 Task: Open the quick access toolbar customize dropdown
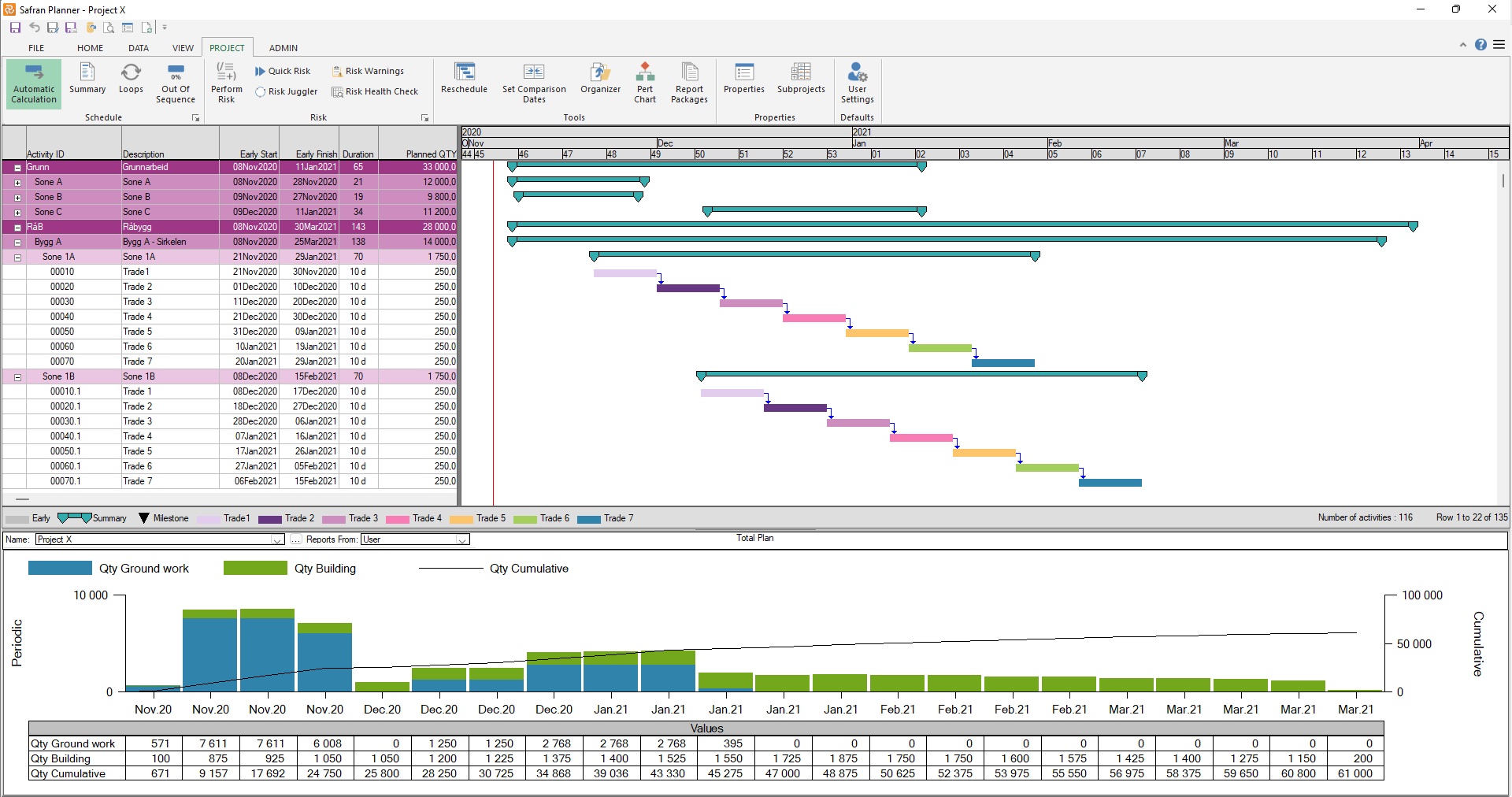(x=165, y=28)
